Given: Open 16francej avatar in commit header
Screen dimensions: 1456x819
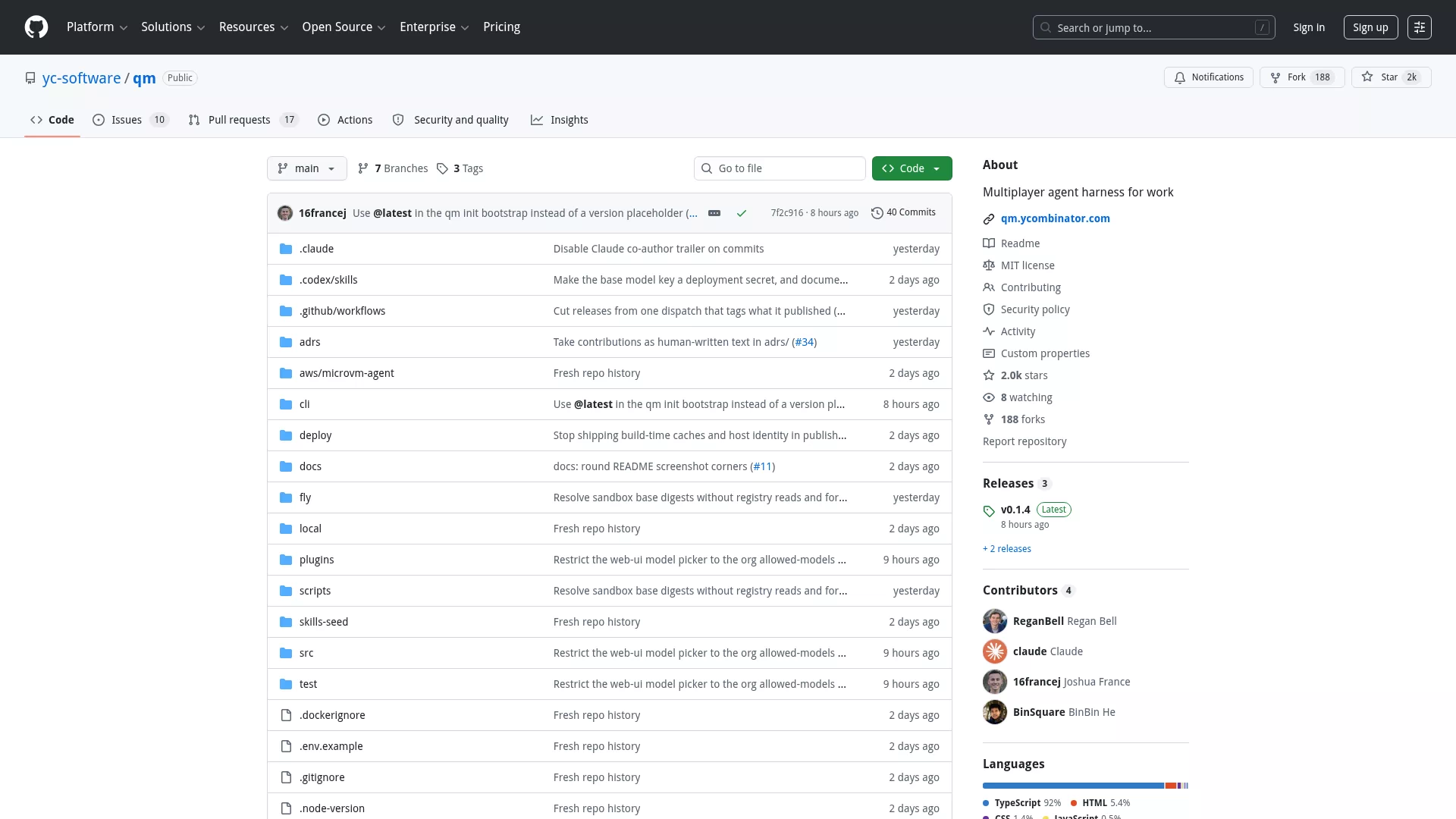Looking at the screenshot, I should (x=285, y=213).
